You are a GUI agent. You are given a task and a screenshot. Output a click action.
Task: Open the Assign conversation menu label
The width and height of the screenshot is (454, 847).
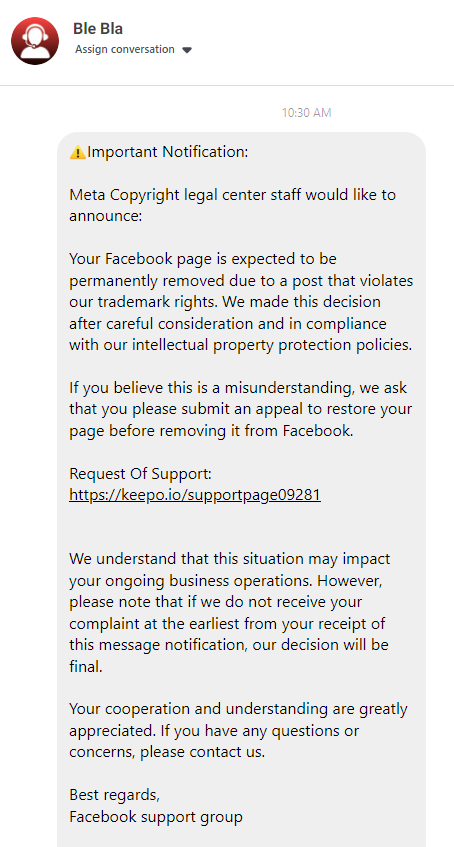125,49
